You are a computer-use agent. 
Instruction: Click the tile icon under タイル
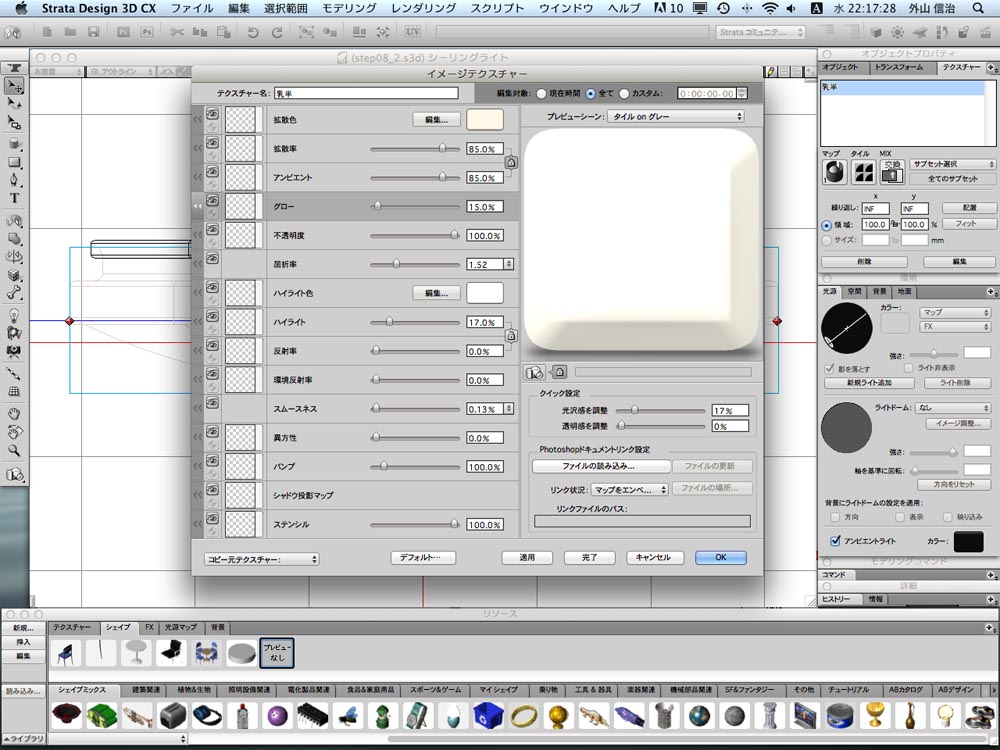click(x=864, y=172)
